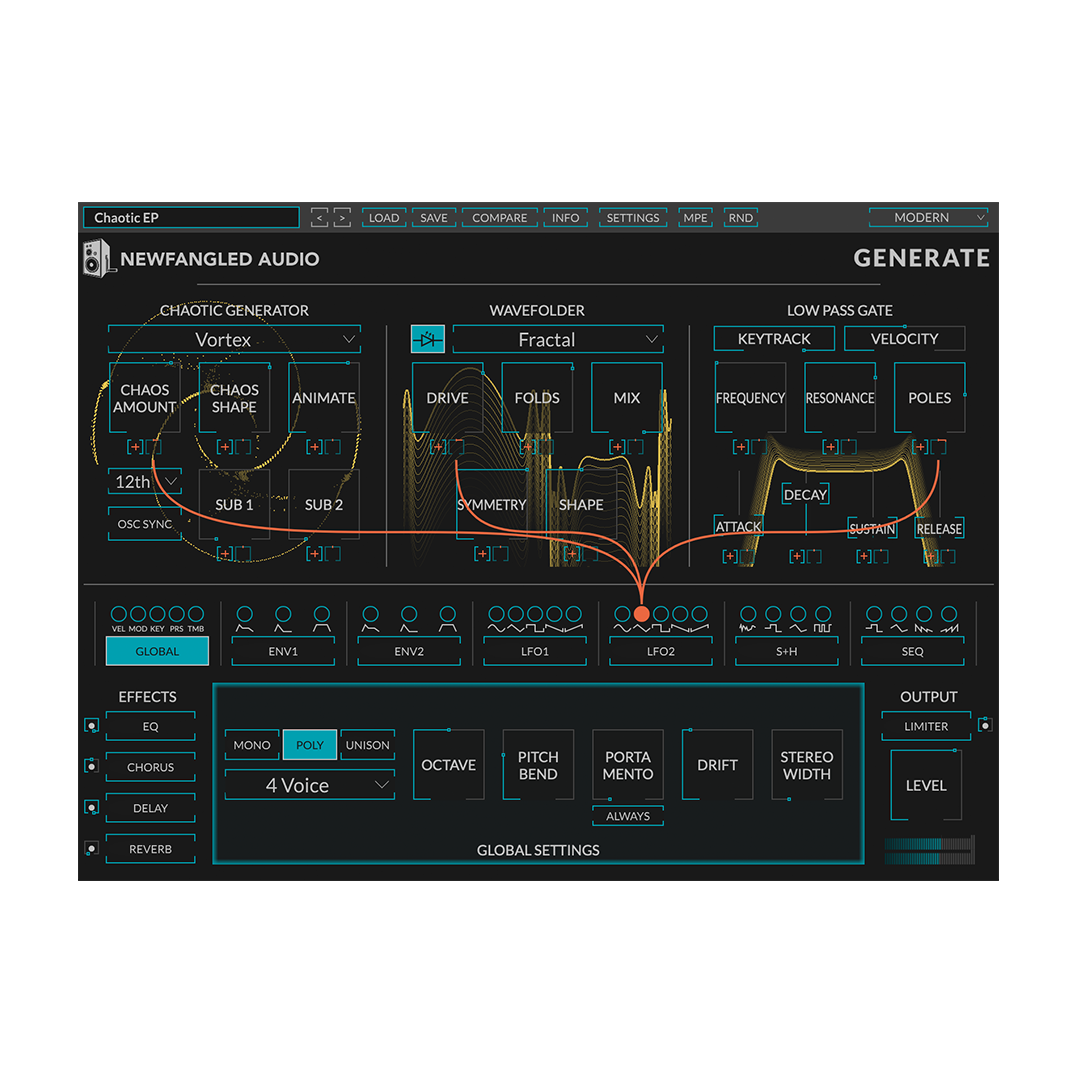Toggle the KEYTRACK option
1080x1080 pixels.
click(x=774, y=339)
